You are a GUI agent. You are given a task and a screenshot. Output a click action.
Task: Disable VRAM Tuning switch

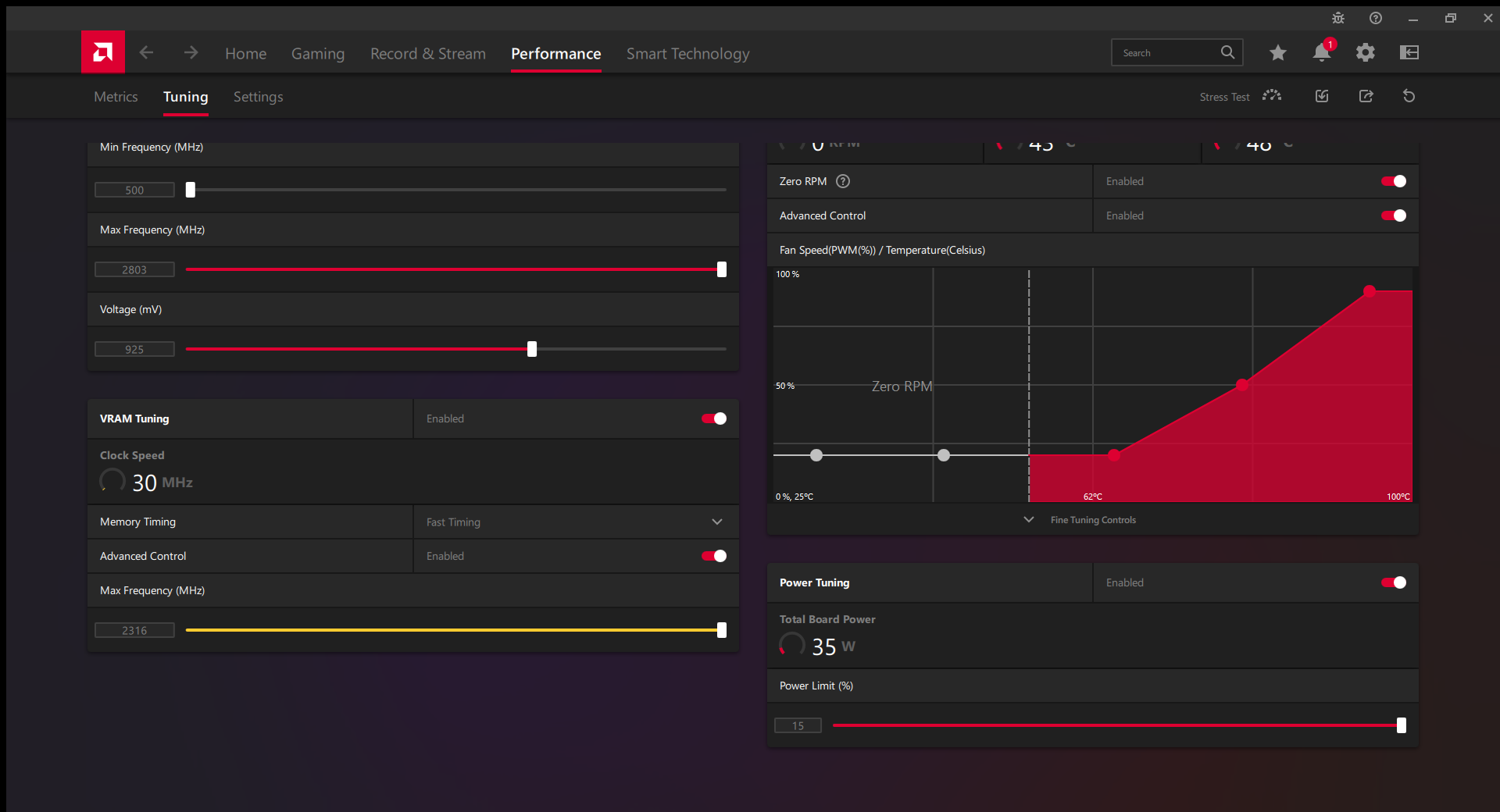coord(714,418)
